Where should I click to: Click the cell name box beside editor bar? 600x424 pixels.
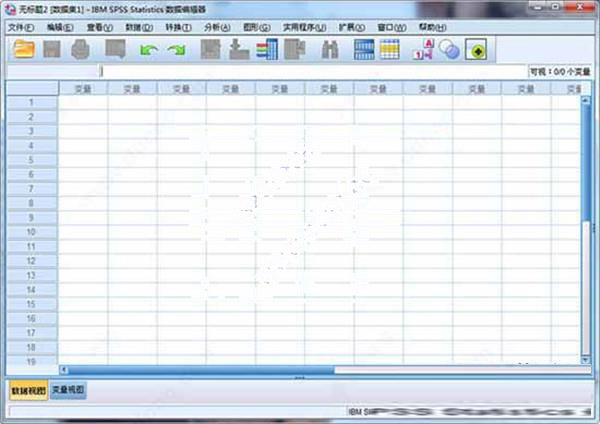tap(52, 72)
